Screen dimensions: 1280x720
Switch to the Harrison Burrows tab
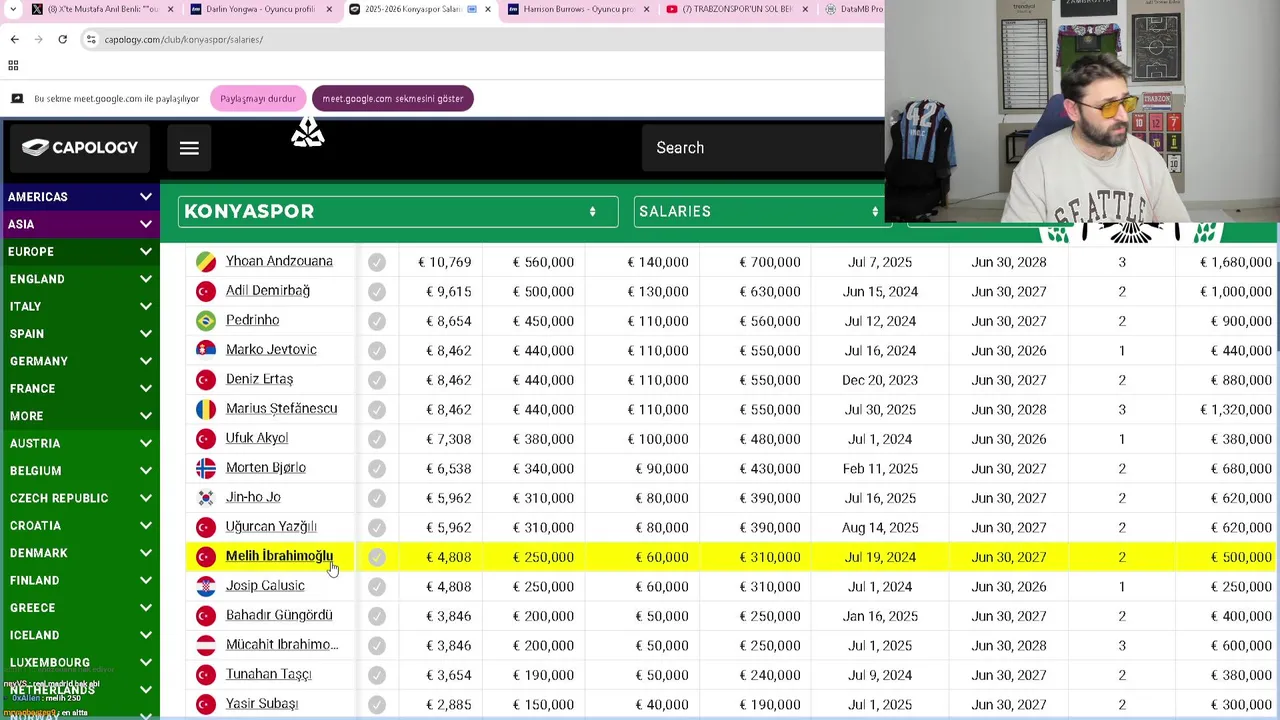coord(578,9)
